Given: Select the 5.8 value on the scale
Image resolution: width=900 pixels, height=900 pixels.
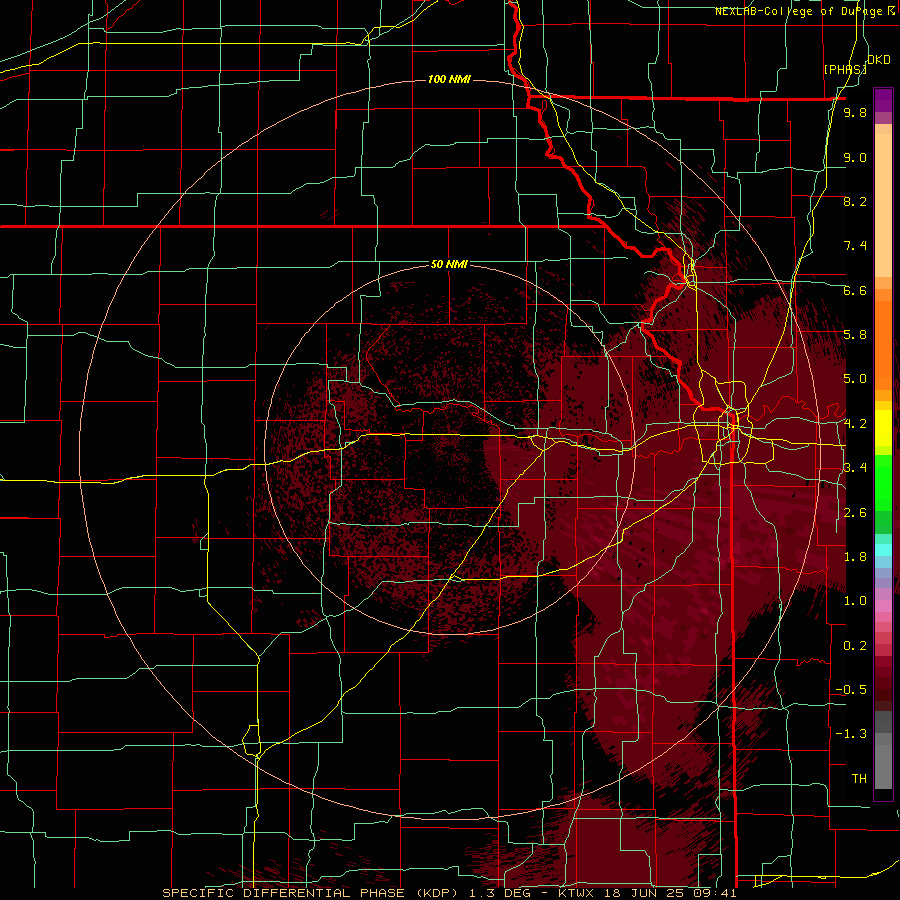Looking at the screenshot, I should [855, 335].
